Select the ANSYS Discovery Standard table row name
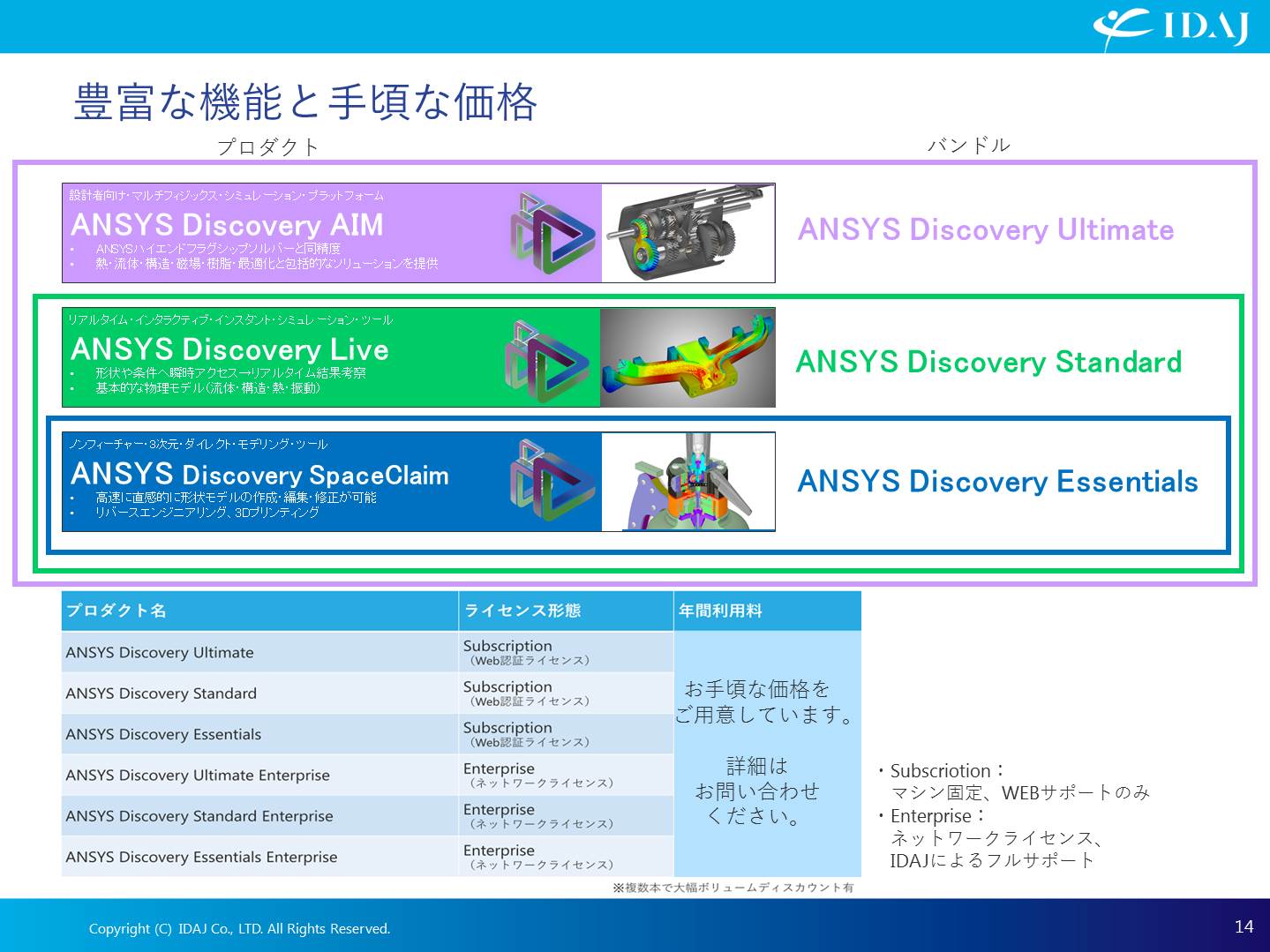Image resolution: width=1270 pixels, height=952 pixels. [x=162, y=693]
